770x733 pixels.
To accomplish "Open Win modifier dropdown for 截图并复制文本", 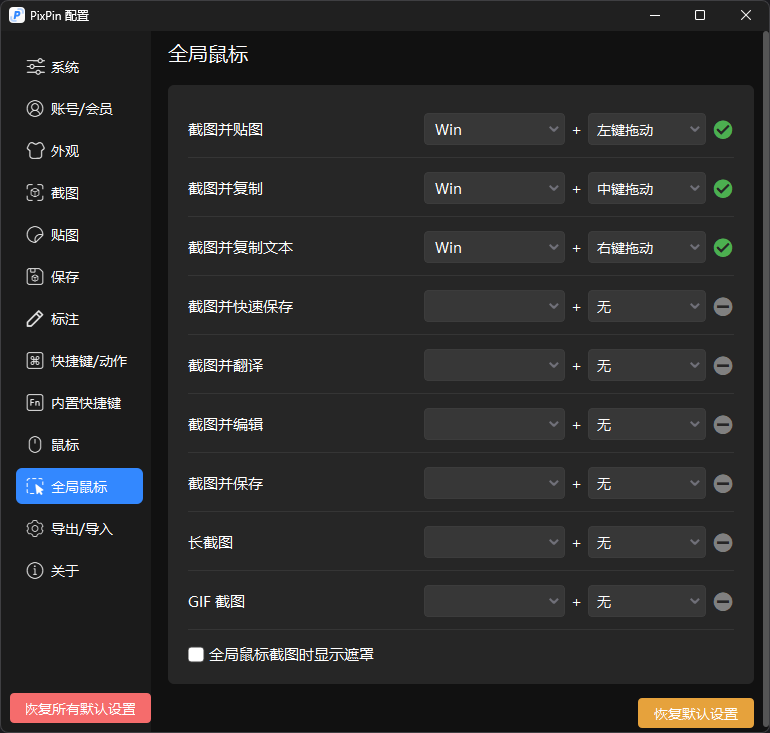I will click(494, 247).
